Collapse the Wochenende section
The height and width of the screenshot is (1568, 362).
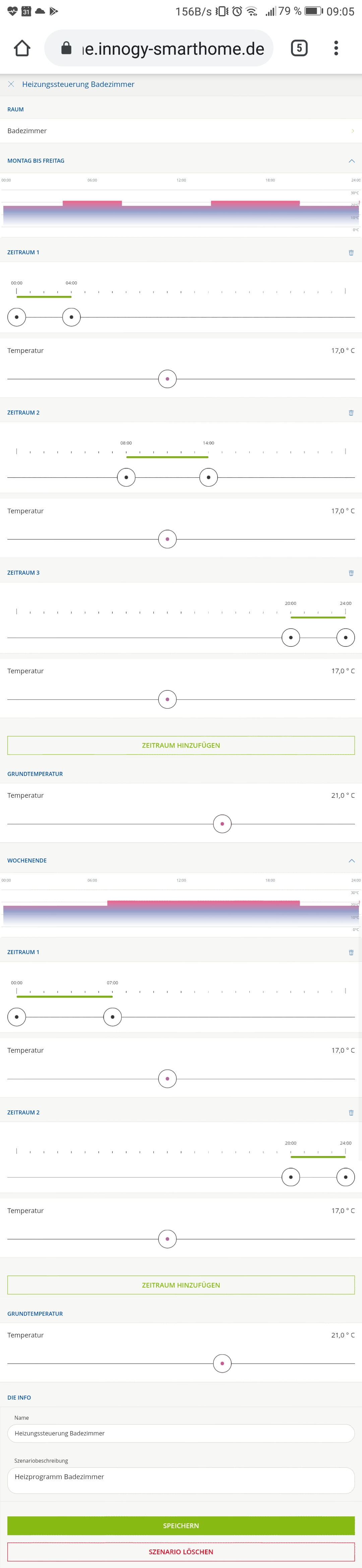[x=351, y=861]
